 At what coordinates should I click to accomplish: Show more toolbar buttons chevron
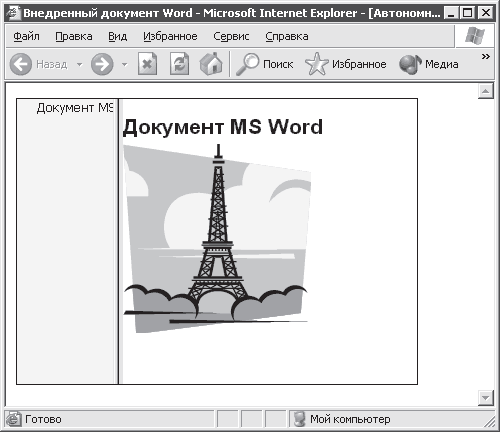486,57
